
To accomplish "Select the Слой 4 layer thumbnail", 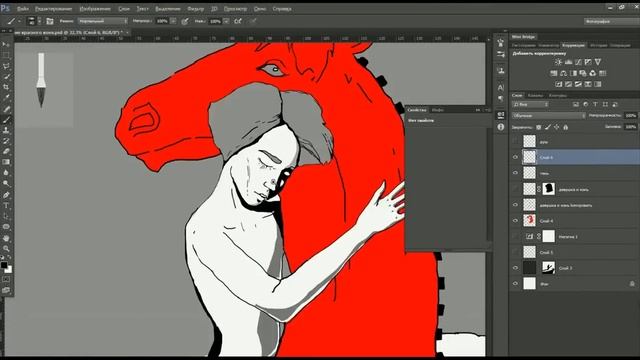I will pyautogui.click(x=529, y=220).
